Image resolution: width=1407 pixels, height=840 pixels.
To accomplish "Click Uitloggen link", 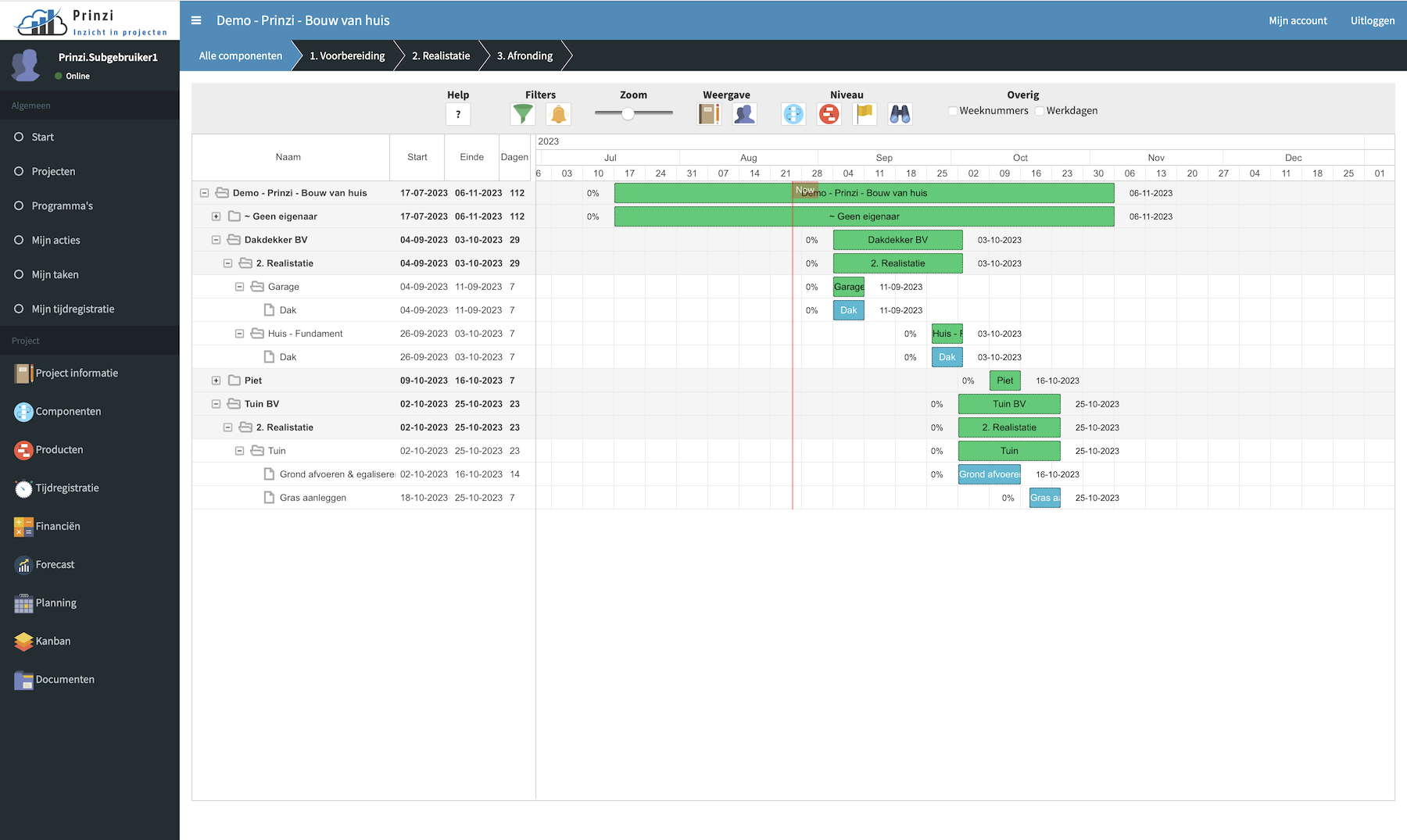I will point(1373,20).
